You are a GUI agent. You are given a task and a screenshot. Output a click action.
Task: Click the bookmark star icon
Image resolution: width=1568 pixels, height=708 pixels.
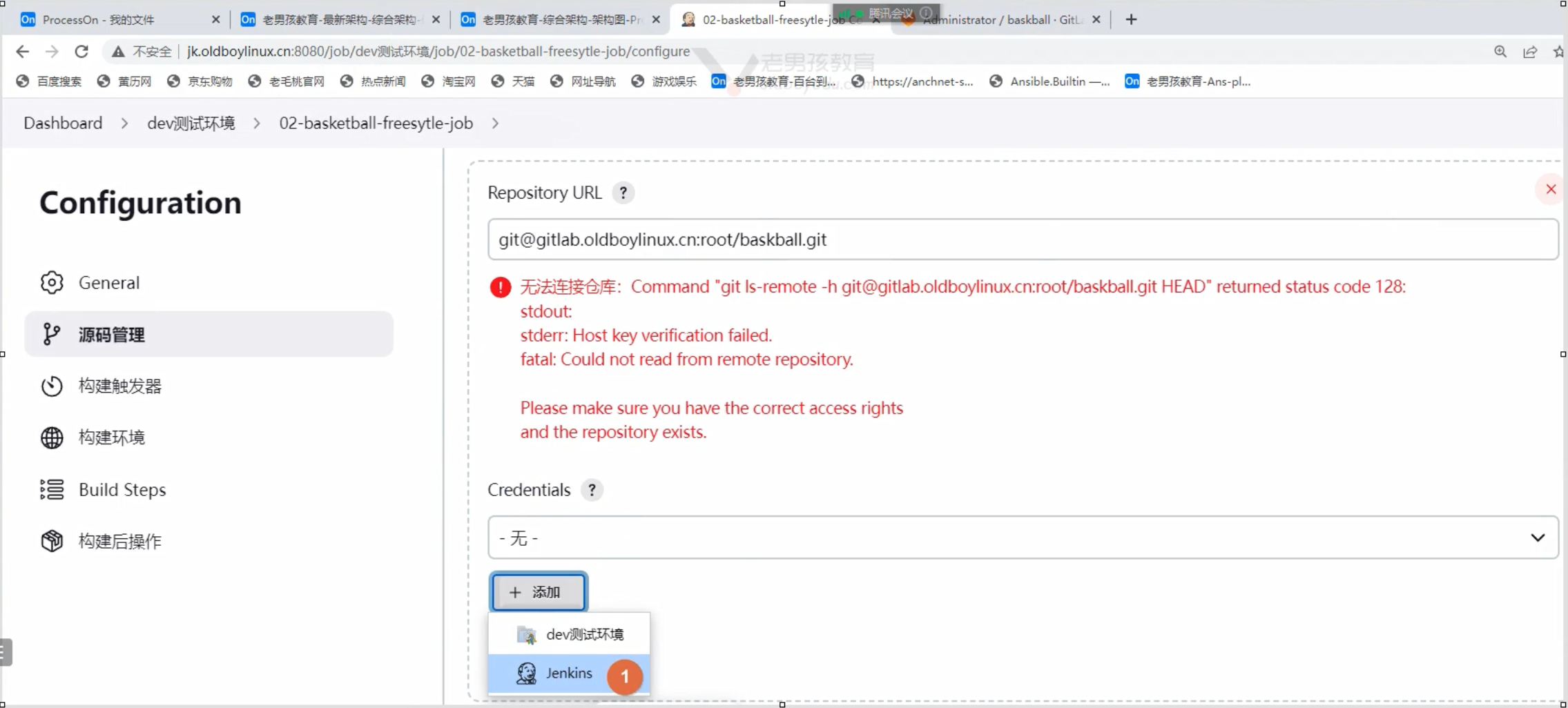tap(1559, 52)
